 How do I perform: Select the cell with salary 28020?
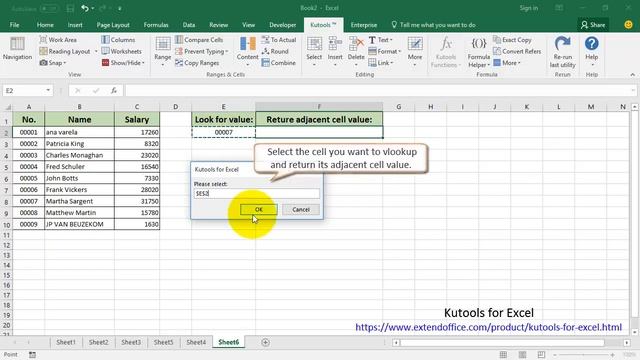click(137, 190)
